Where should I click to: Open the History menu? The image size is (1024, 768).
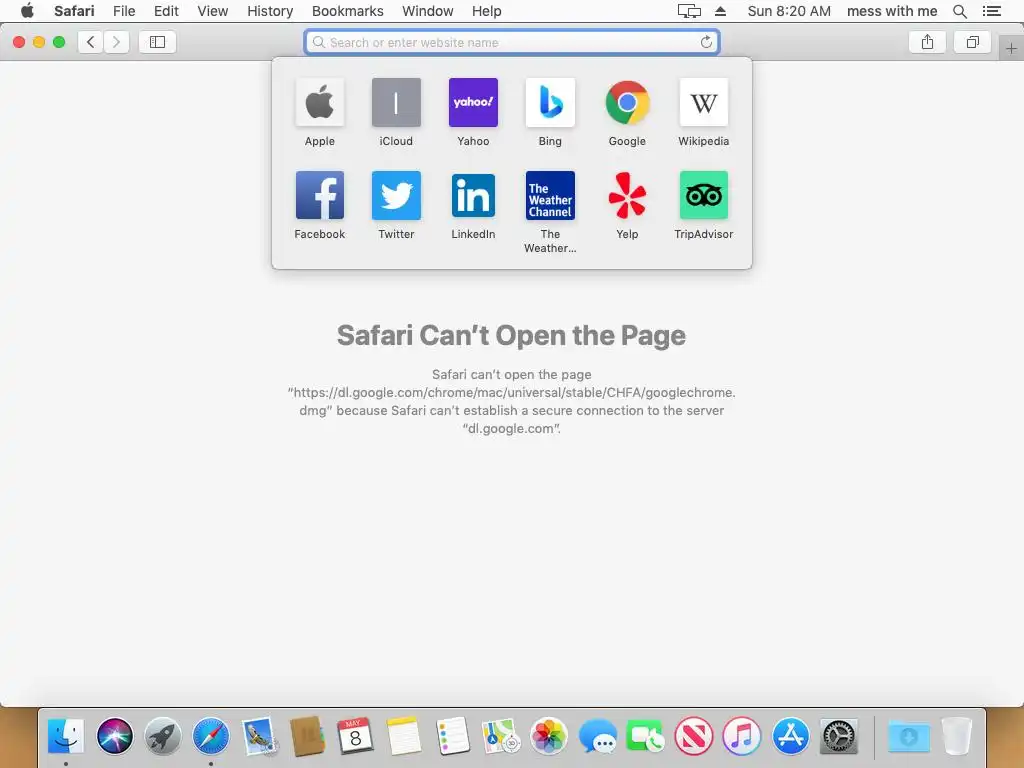[270, 11]
